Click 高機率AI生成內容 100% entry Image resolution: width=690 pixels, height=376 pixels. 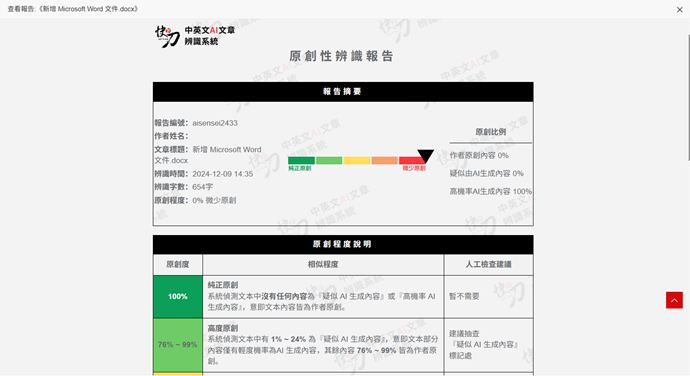pyautogui.click(x=491, y=192)
